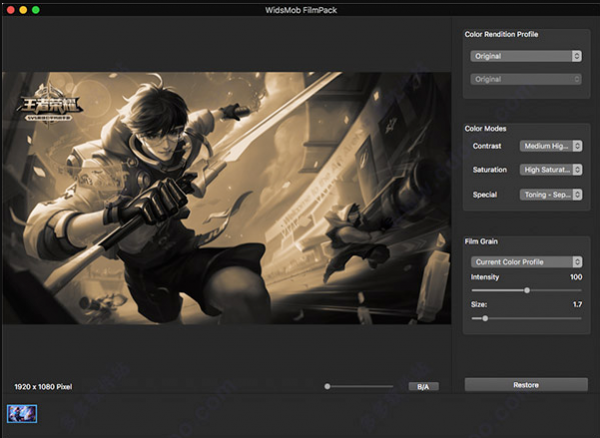This screenshot has width=600, height=438.
Task: Click the sepia preview image in the canvas
Action: [x=226, y=197]
